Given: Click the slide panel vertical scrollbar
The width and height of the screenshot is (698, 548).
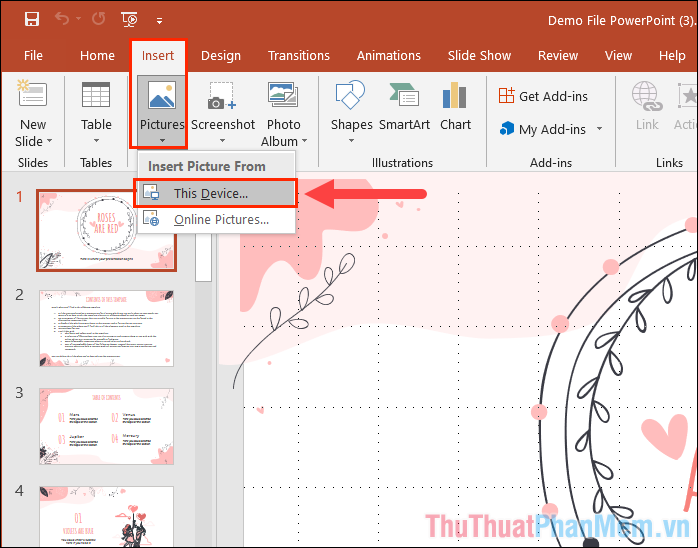Looking at the screenshot, I should (203, 257).
